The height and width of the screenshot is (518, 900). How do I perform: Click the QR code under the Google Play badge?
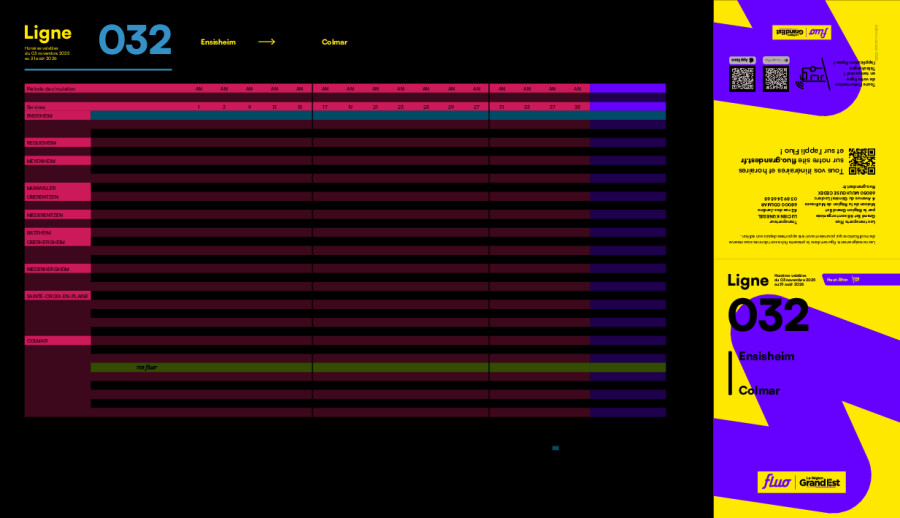777,78
